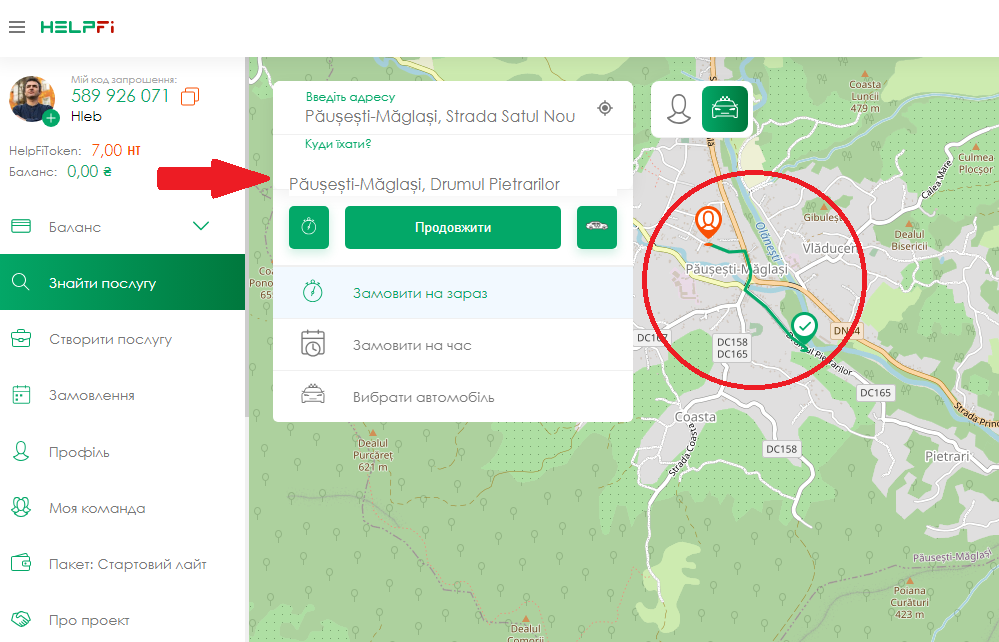
Task: Open the Створити послугу menu item
Action: coord(110,339)
